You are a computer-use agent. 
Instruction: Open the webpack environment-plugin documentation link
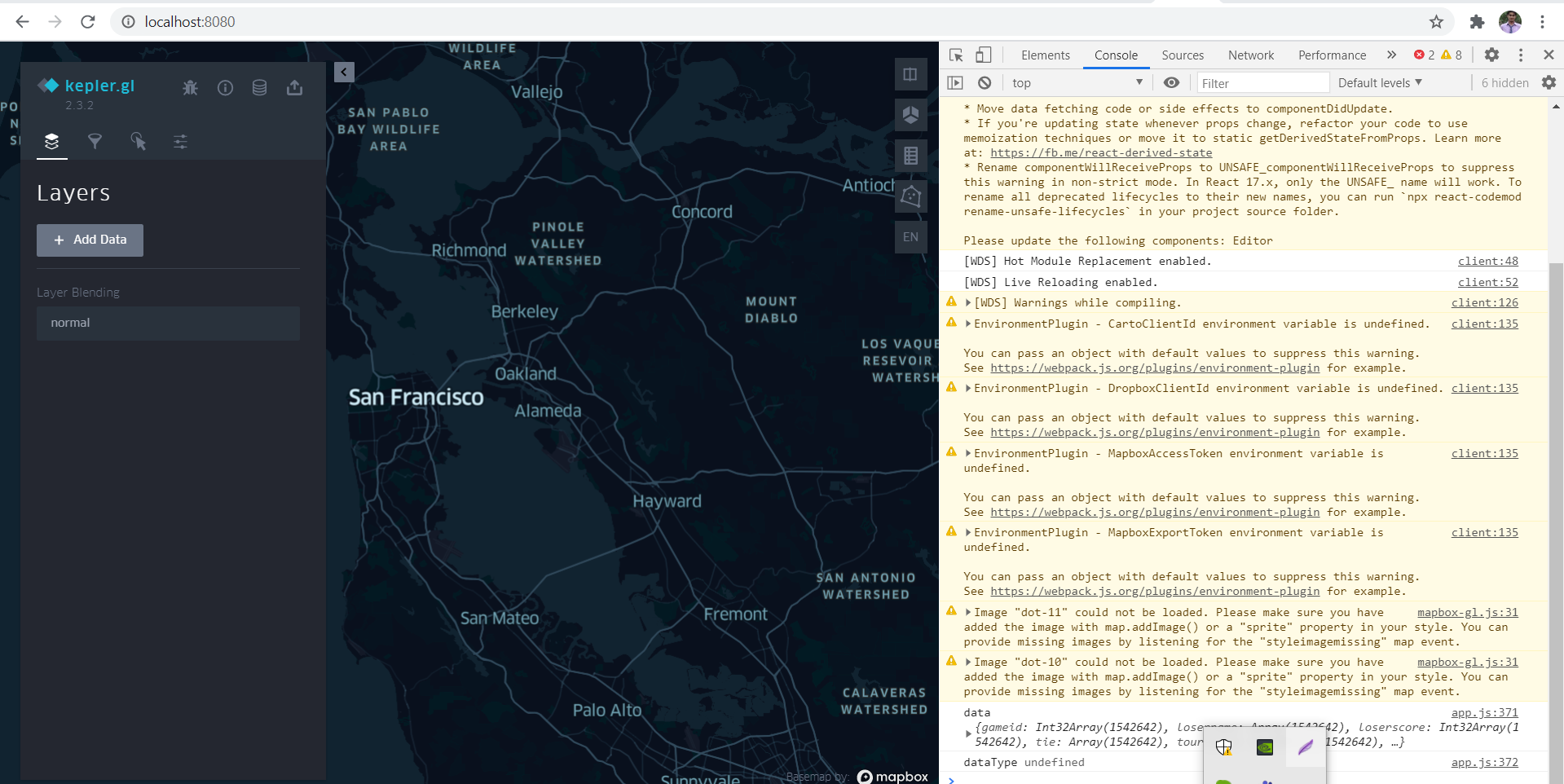(x=1154, y=368)
